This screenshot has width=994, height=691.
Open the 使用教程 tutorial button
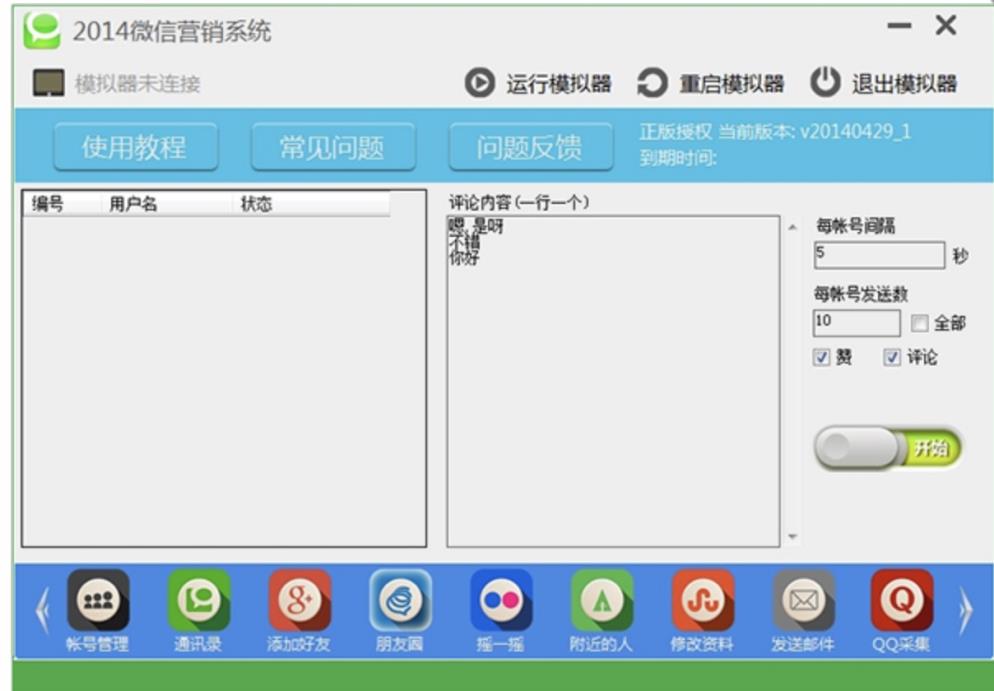point(136,147)
